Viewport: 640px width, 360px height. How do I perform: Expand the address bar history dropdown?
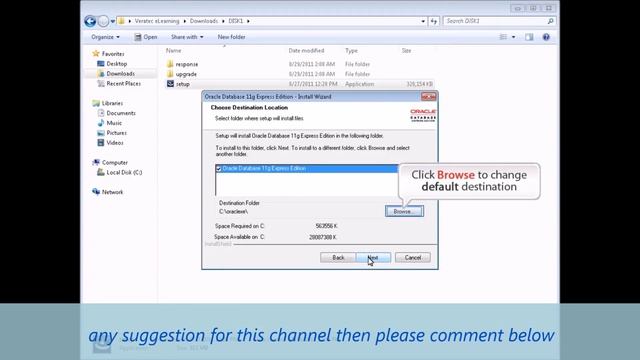[x=423, y=21]
